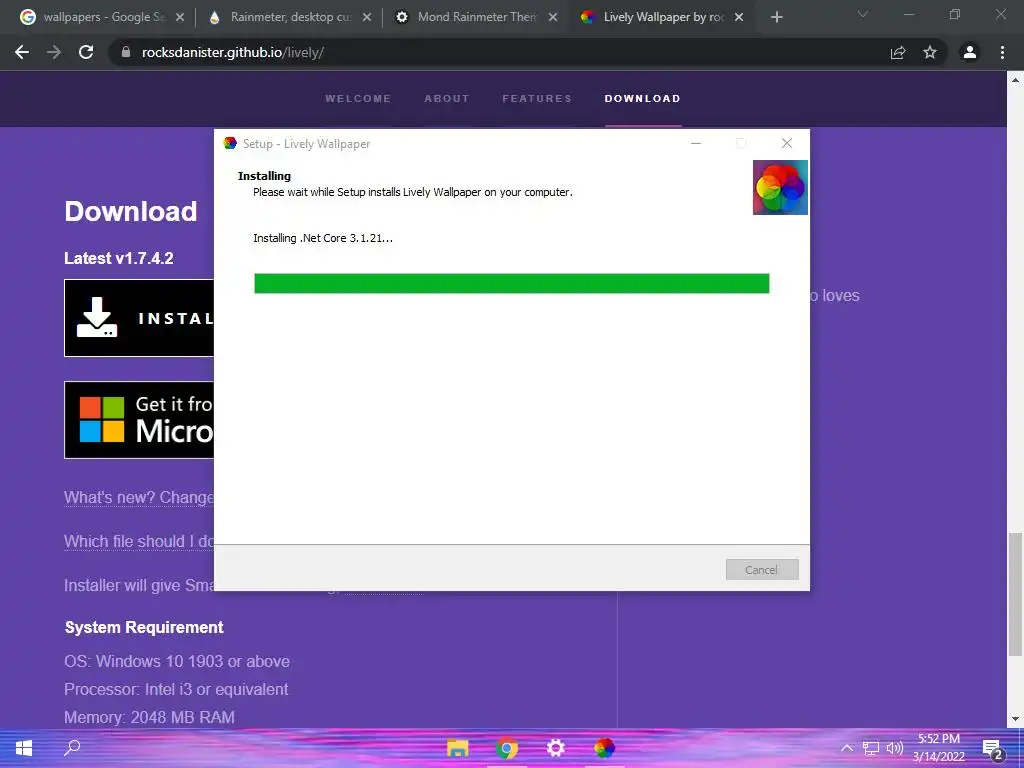
Task: Close the Rainmeter desktop tab
Action: (x=367, y=17)
